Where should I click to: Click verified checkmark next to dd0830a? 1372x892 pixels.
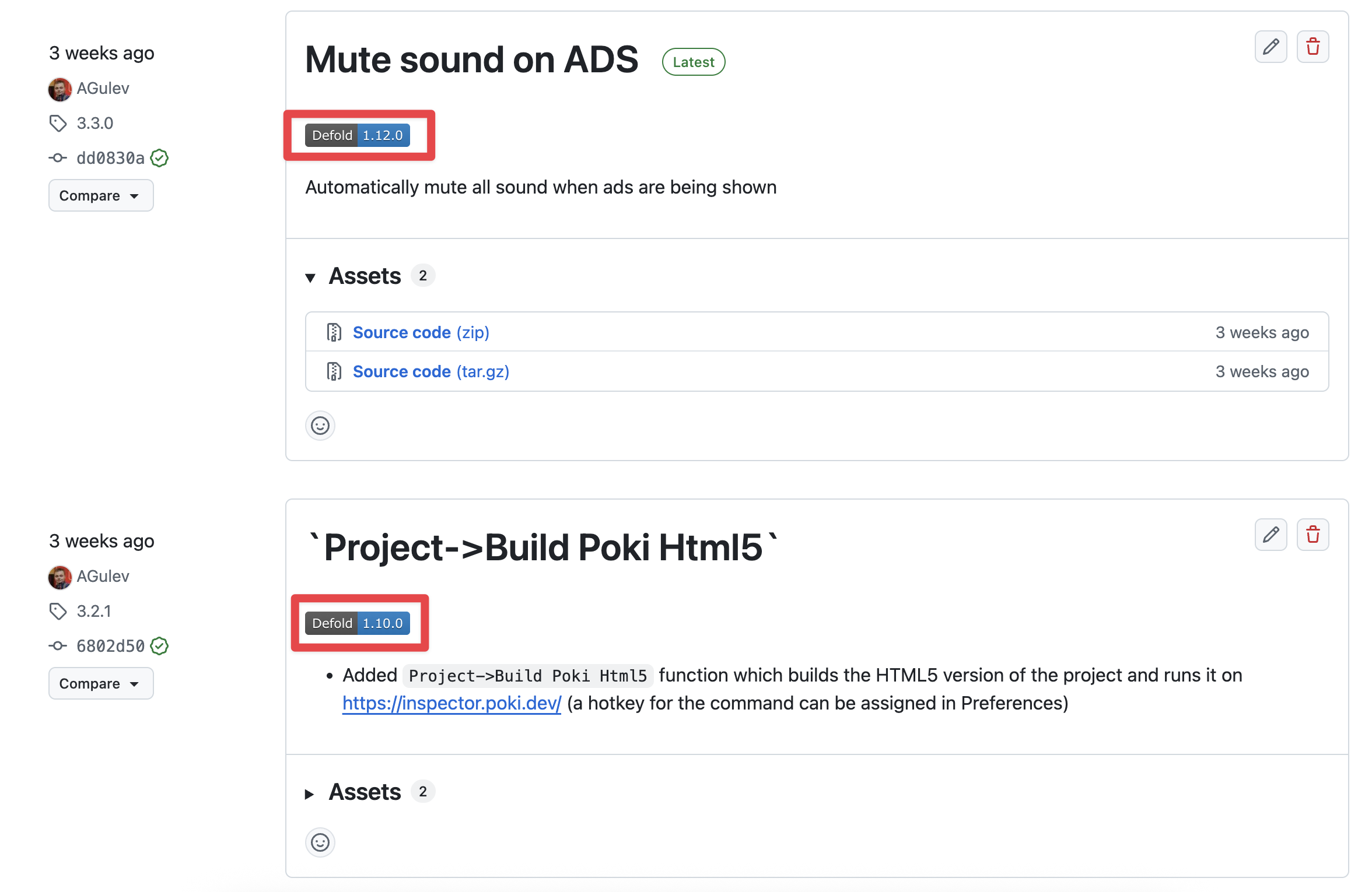[159, 158]
